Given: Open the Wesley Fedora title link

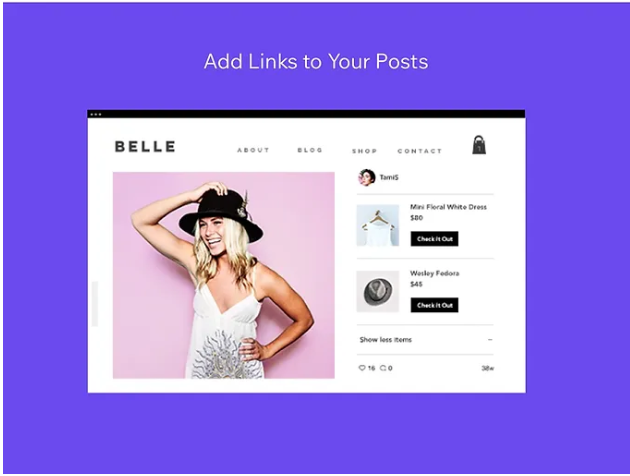Looking at the screenshot, I should pos(434,273).
